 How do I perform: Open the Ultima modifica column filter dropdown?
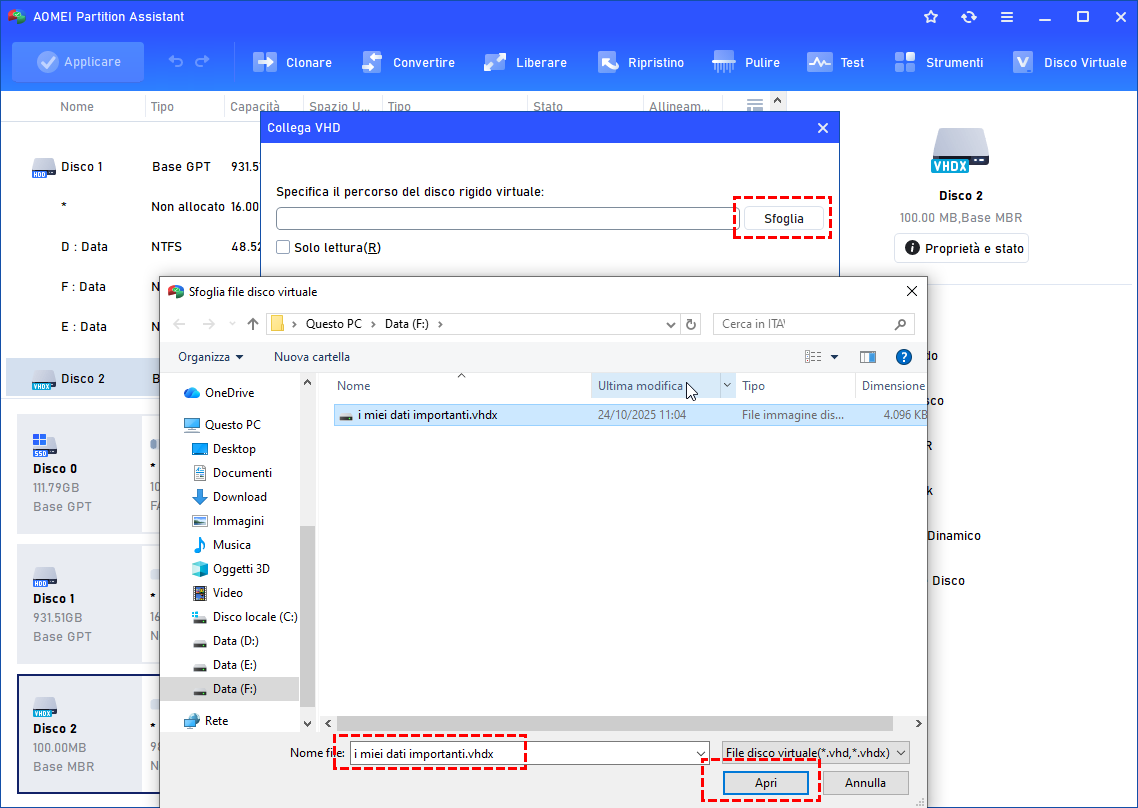point(726,385)
